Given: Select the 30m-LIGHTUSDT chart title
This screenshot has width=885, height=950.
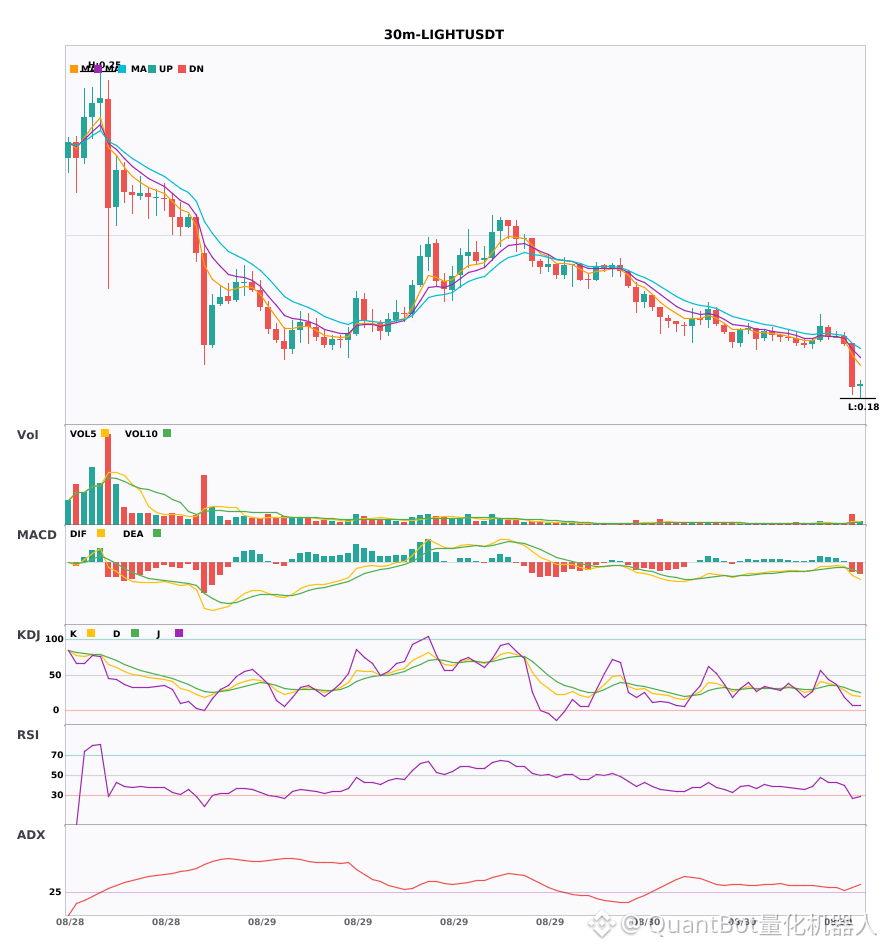Looking at the screenshot, I should tap(444, 35).
